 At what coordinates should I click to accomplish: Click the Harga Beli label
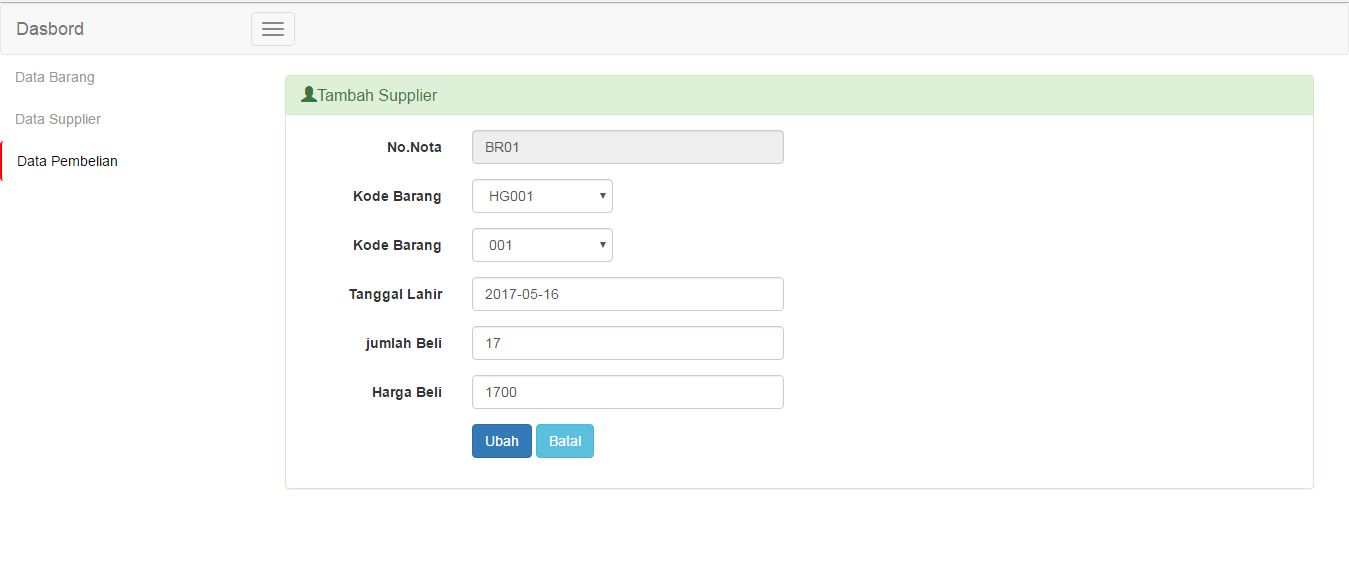tap(407, 392)
